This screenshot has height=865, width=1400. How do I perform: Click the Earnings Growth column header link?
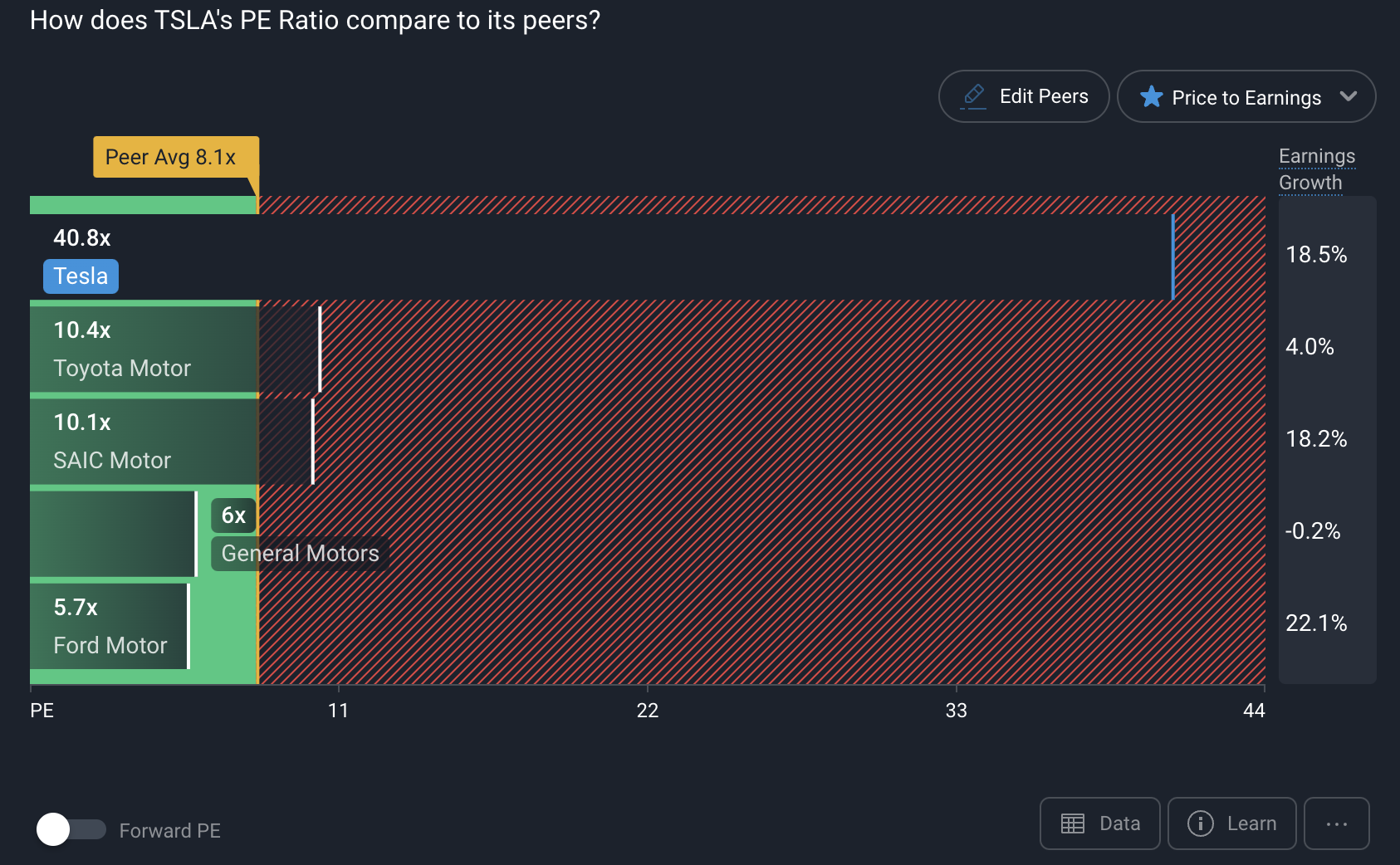click(x=1317, y=169)
